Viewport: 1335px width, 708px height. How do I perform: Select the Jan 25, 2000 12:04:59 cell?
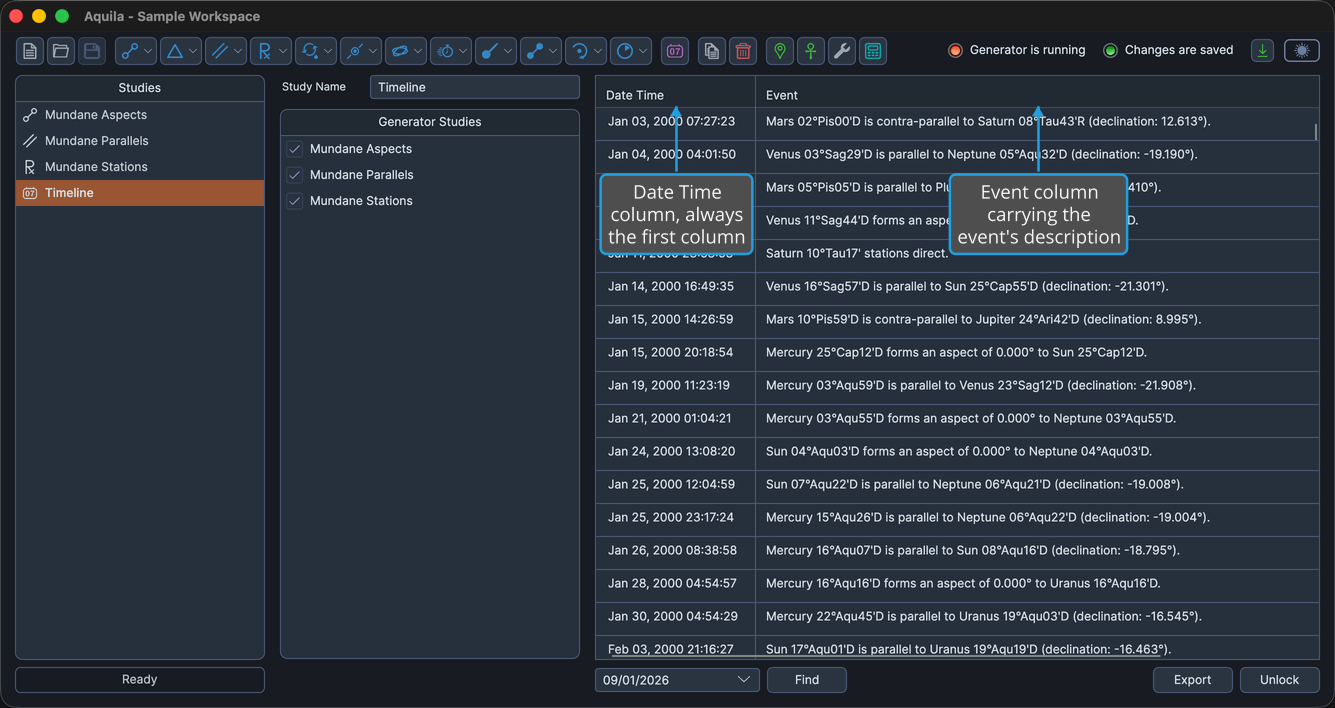[x=675, y=485]
